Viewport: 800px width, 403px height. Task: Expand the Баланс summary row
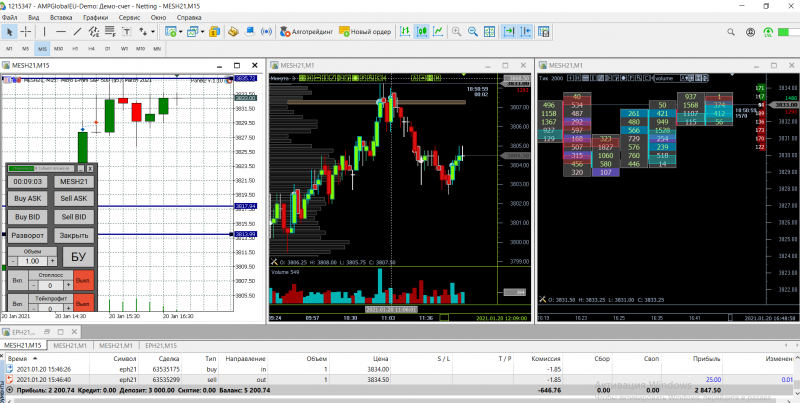(x=9, y=390)
